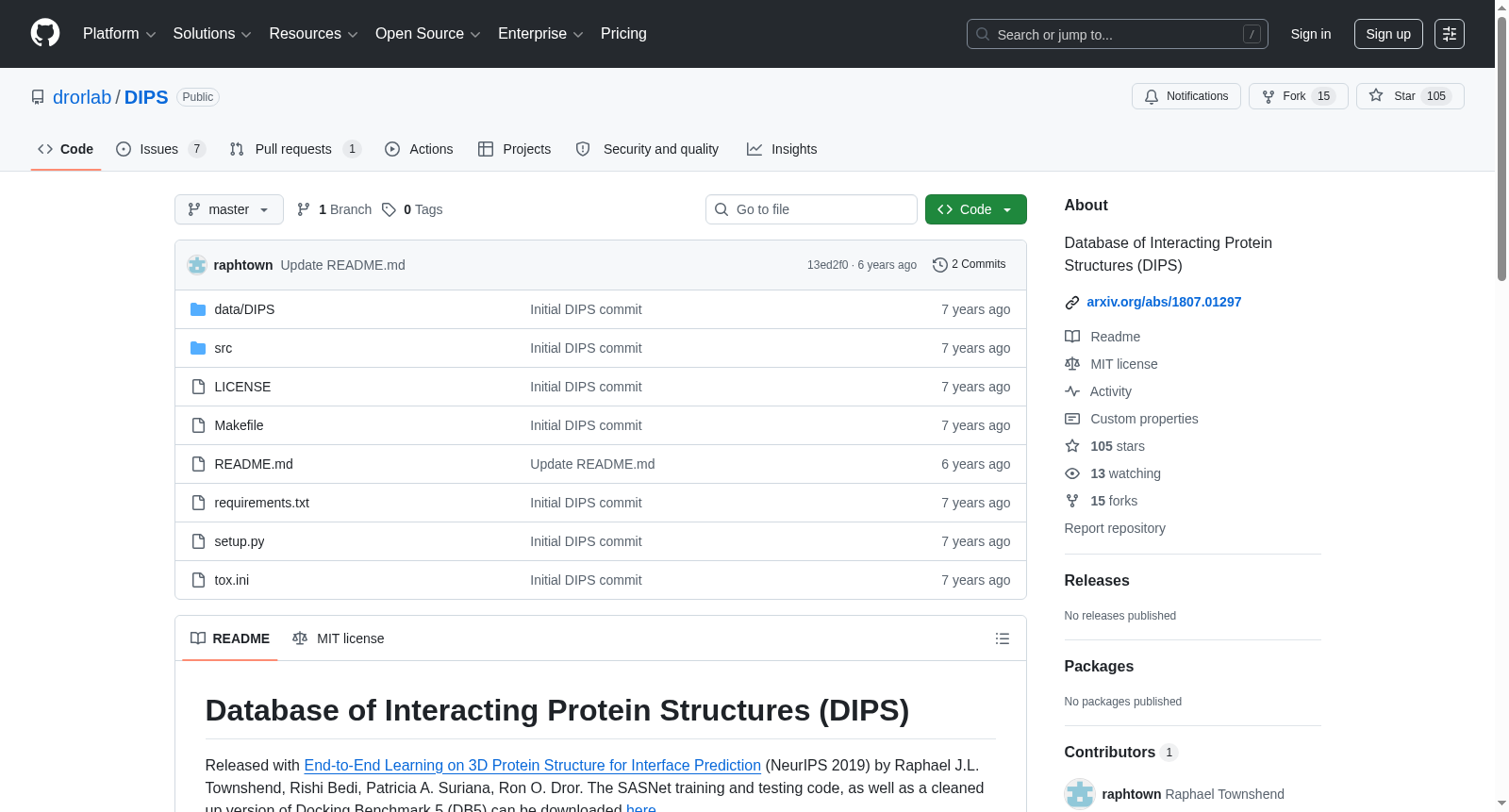This screenshot has height=812, width=1509.
Task: View the 0 Tags link
Action: 412,209
